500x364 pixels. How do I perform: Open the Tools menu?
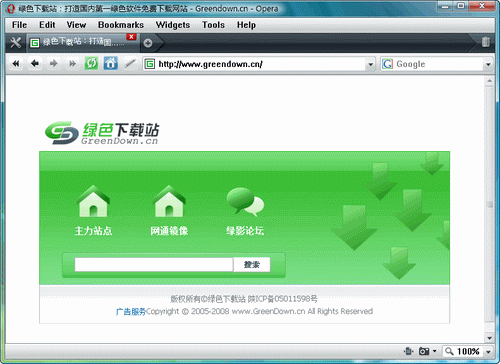pyautogui.click(x=213, y=25)
